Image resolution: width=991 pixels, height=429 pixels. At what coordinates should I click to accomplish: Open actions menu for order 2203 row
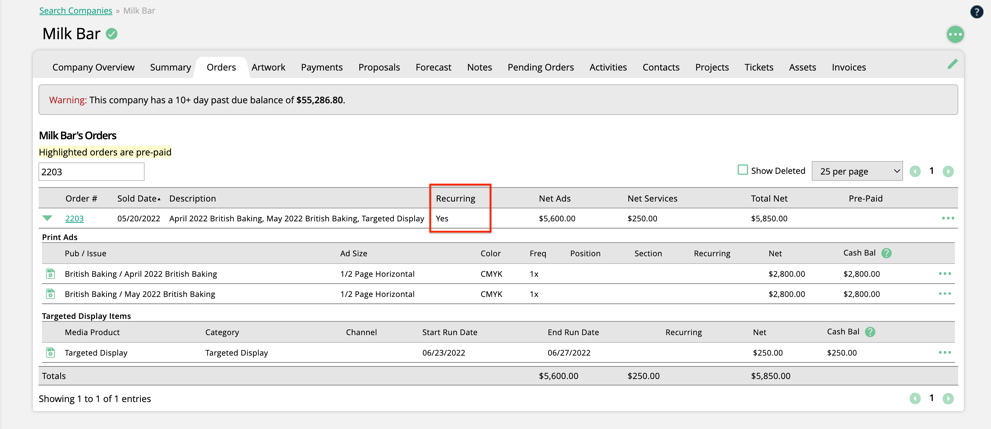[947, 219]
